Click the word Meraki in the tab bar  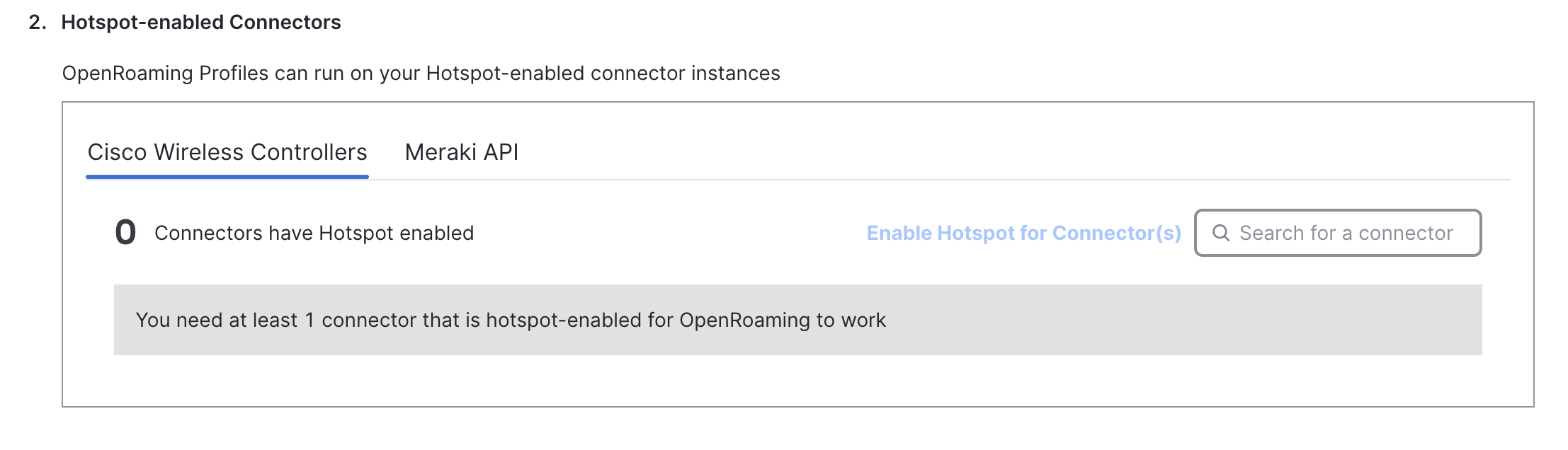441,152
